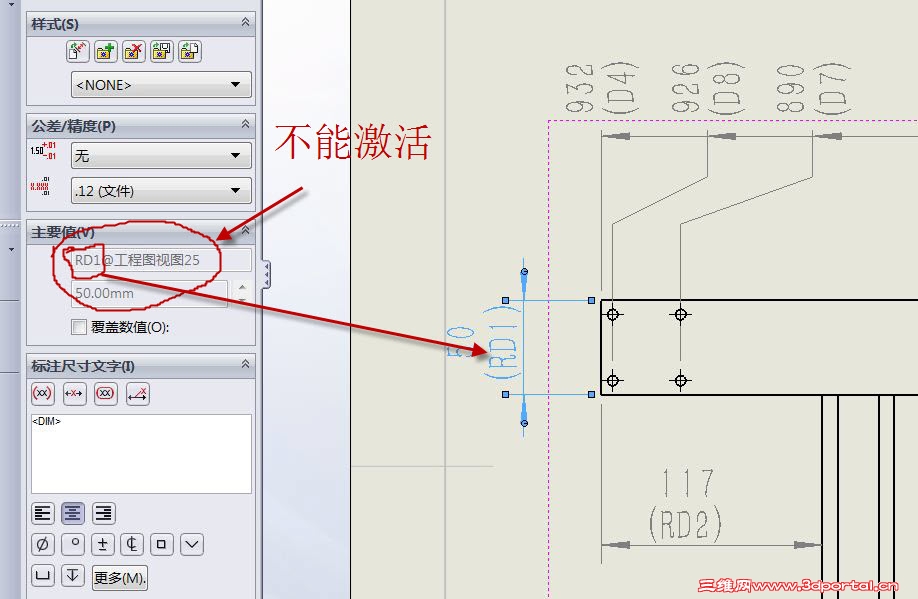Click inside the <DIM> text box

tap(141, 454)
